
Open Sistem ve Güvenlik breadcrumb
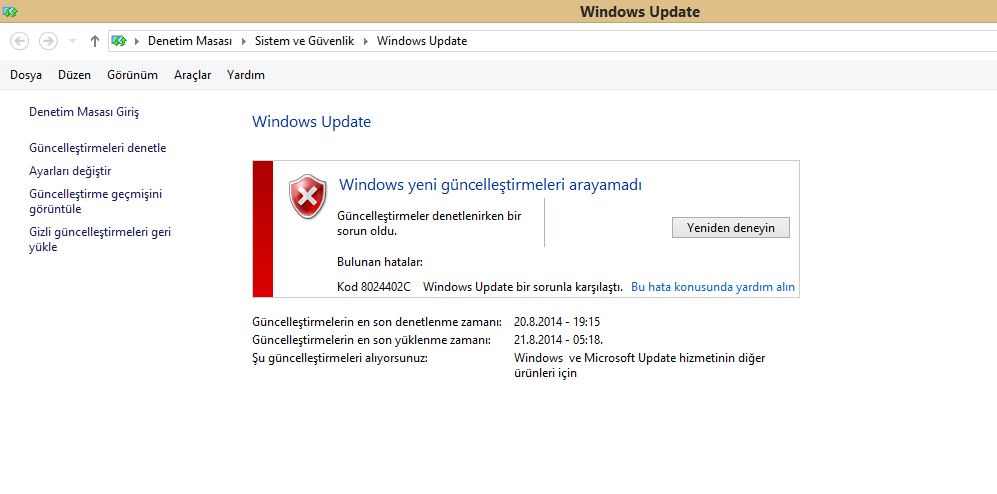coord(305,41)
